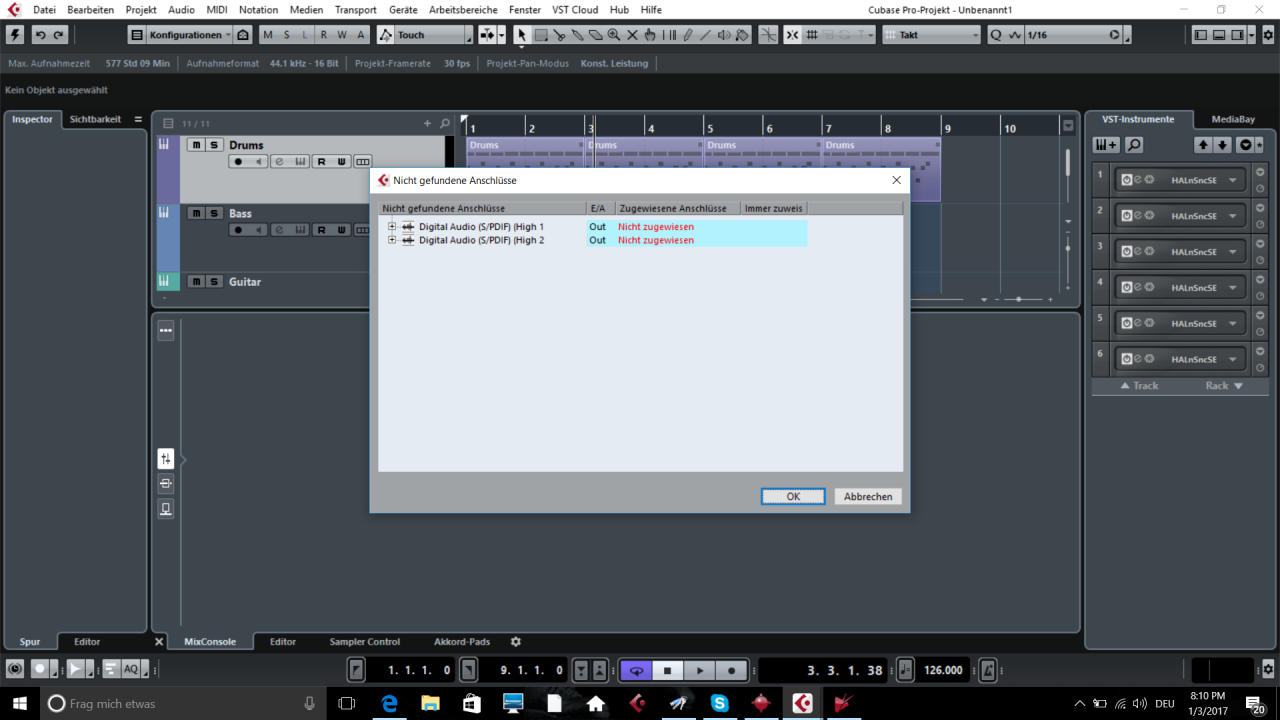Select the Line tool
Screen dimensions: 1280x720
click(705, 35)
